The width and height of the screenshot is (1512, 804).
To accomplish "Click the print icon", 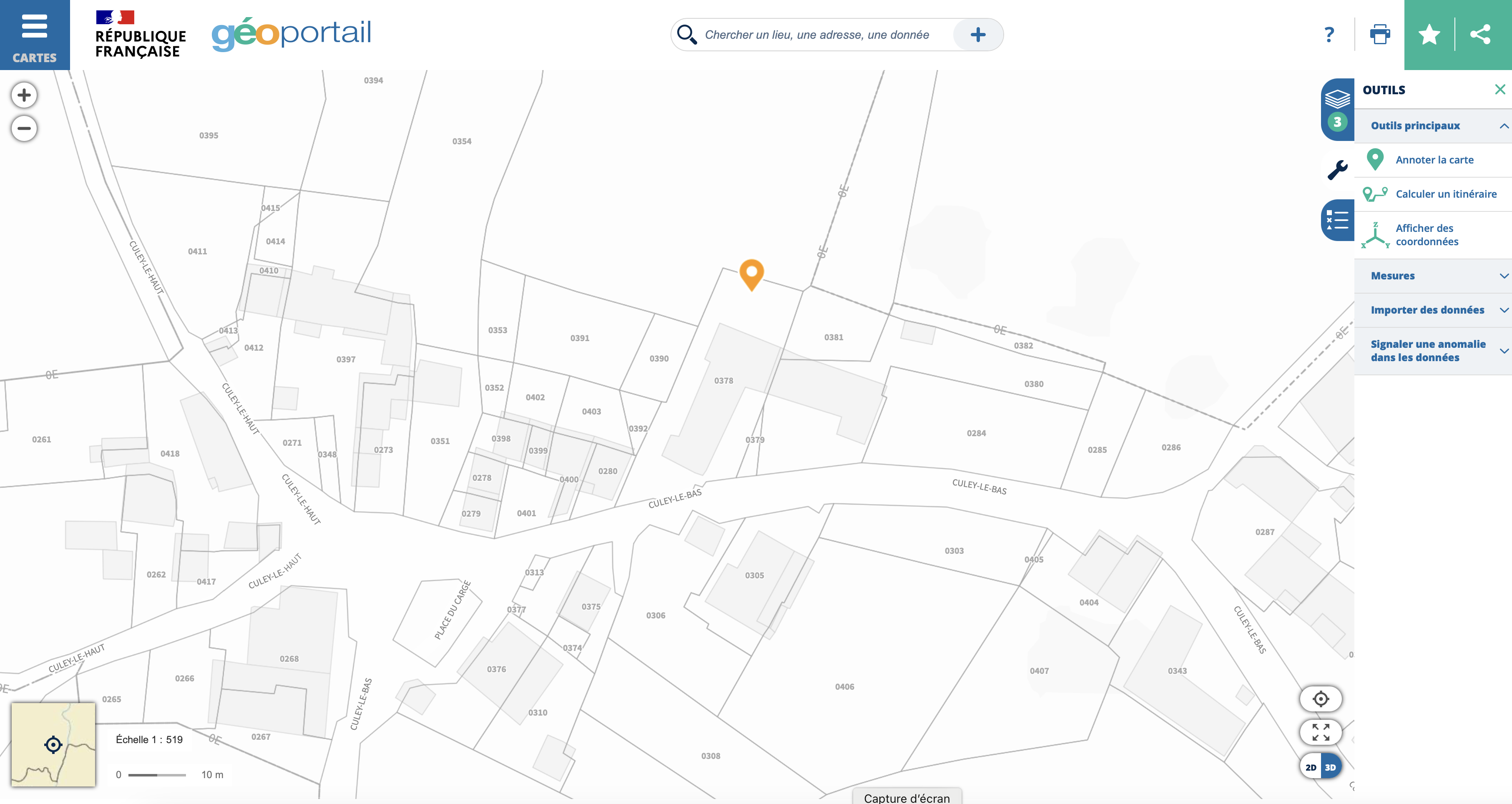I will click(x=1379, y=35).
